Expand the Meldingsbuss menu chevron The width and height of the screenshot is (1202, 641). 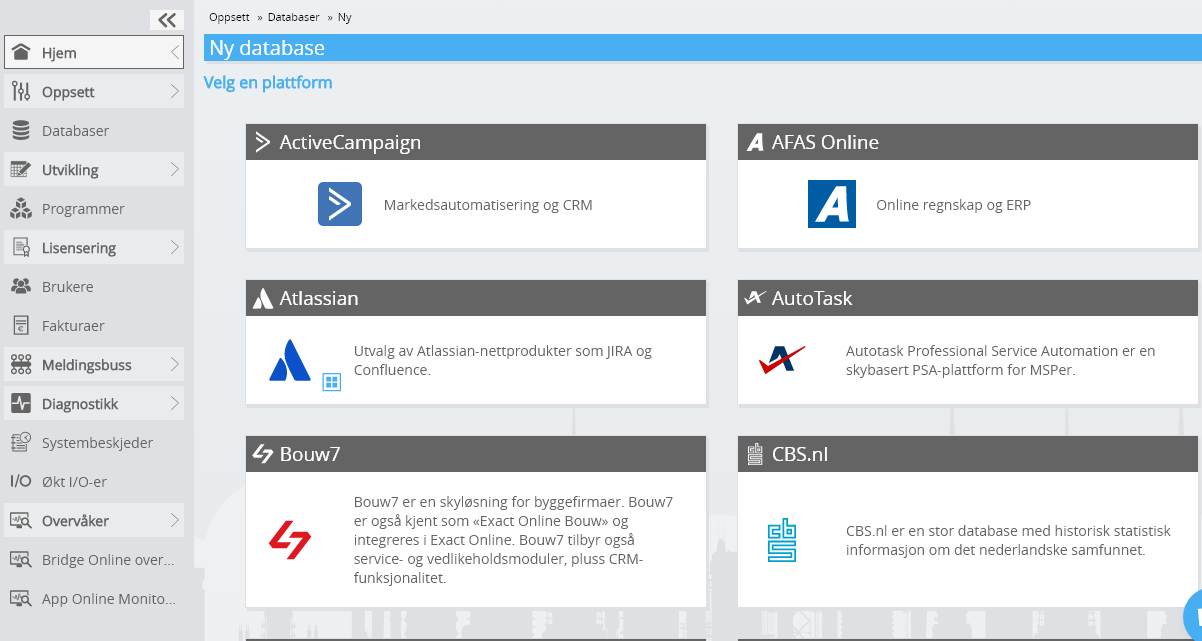(x=174, y=365)
